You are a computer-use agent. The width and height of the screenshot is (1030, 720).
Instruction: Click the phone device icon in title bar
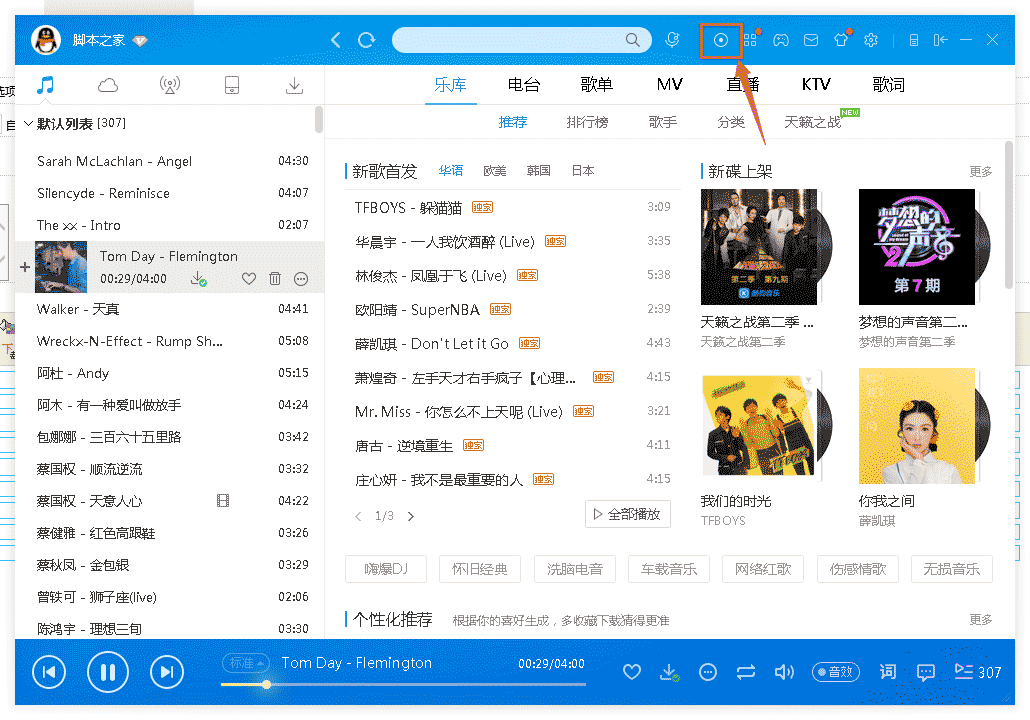tap(914, 40)
